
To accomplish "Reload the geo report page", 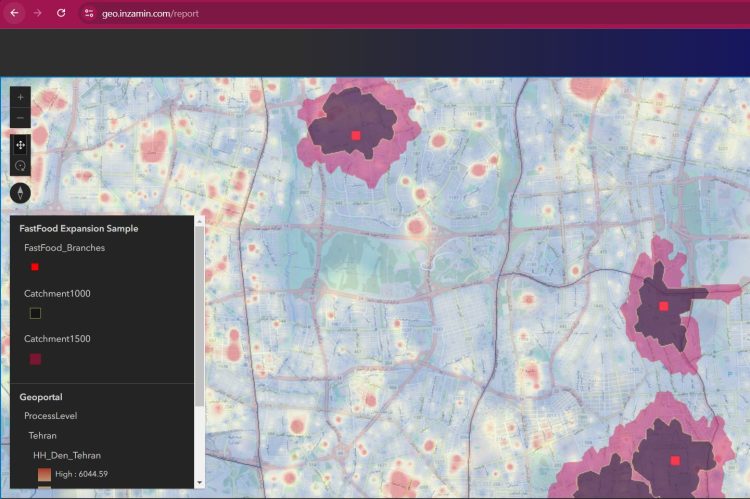I will pos(61,13).
